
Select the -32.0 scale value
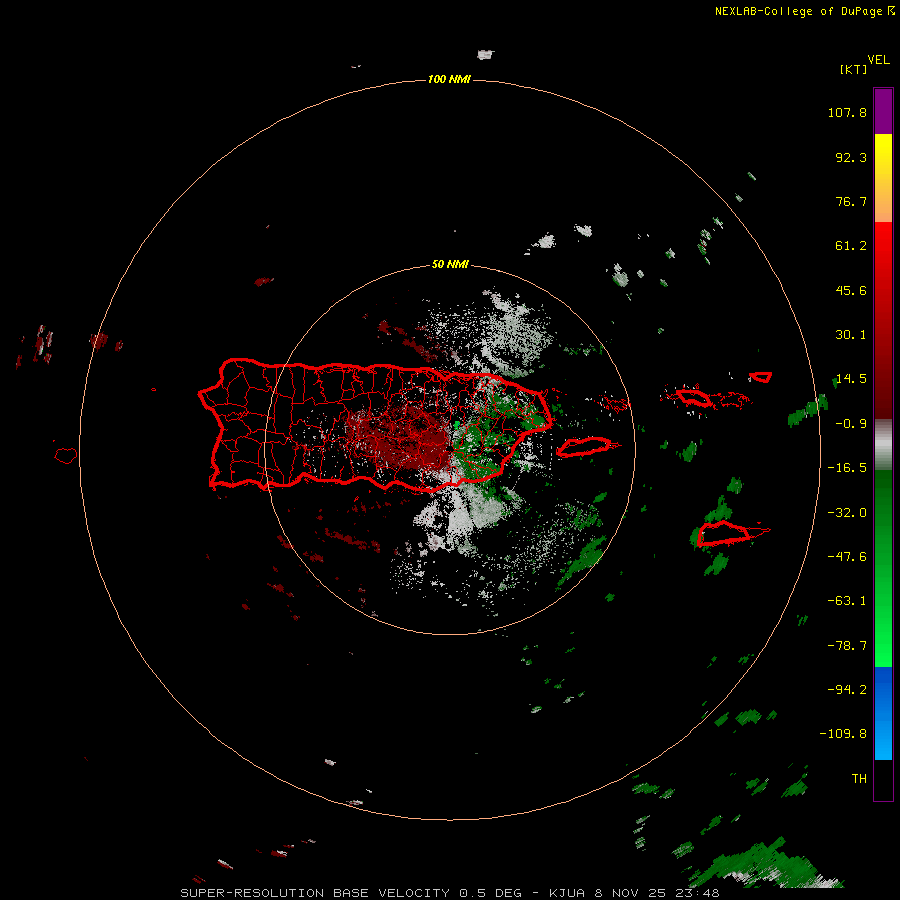[x=847, y=513]
